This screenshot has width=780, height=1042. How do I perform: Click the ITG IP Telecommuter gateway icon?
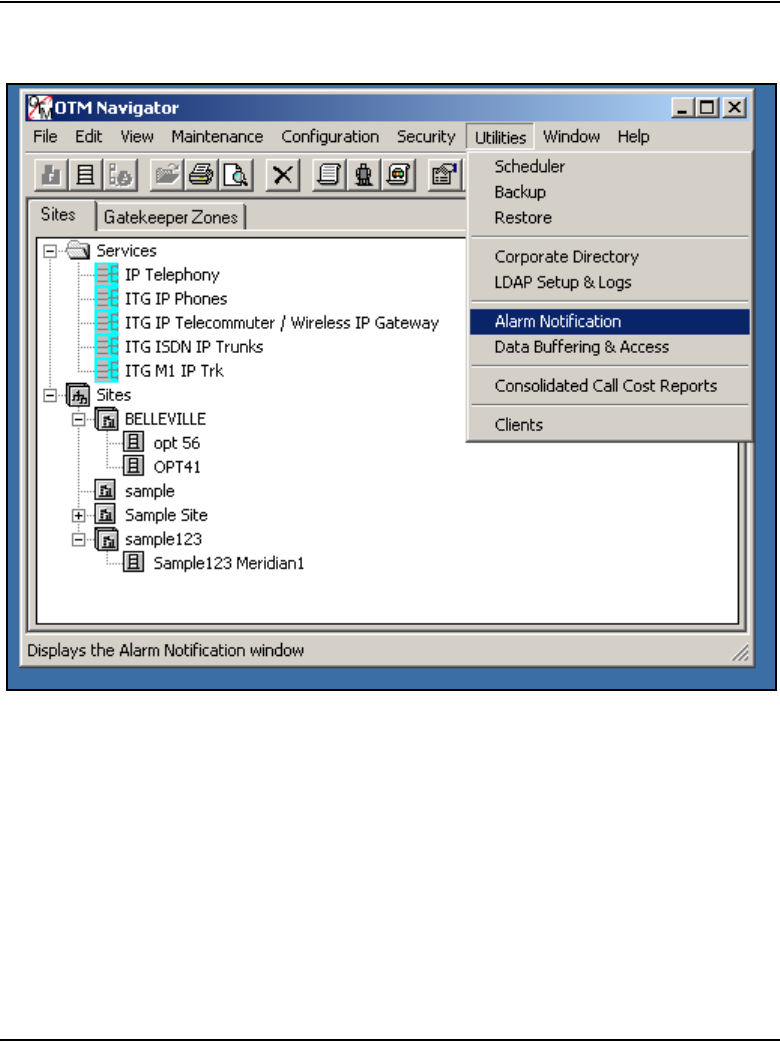coord(106,322)
